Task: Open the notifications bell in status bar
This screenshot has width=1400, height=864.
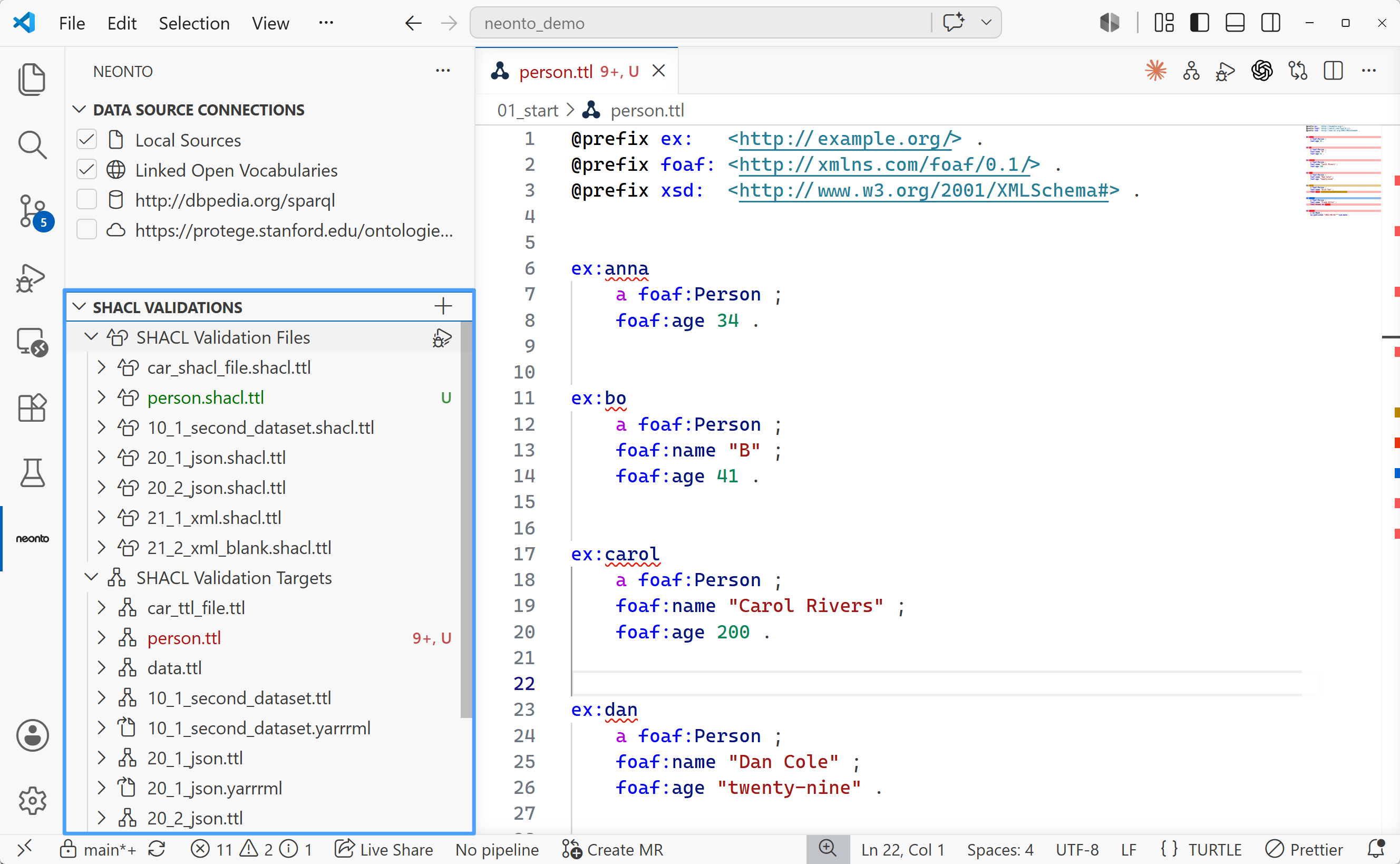Action: pos(1376,849)
